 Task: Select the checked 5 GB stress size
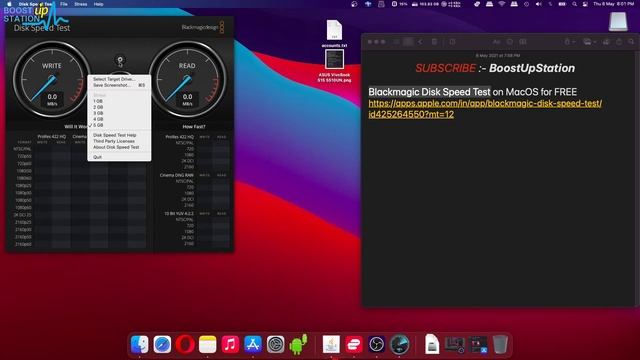click(119, 125)
